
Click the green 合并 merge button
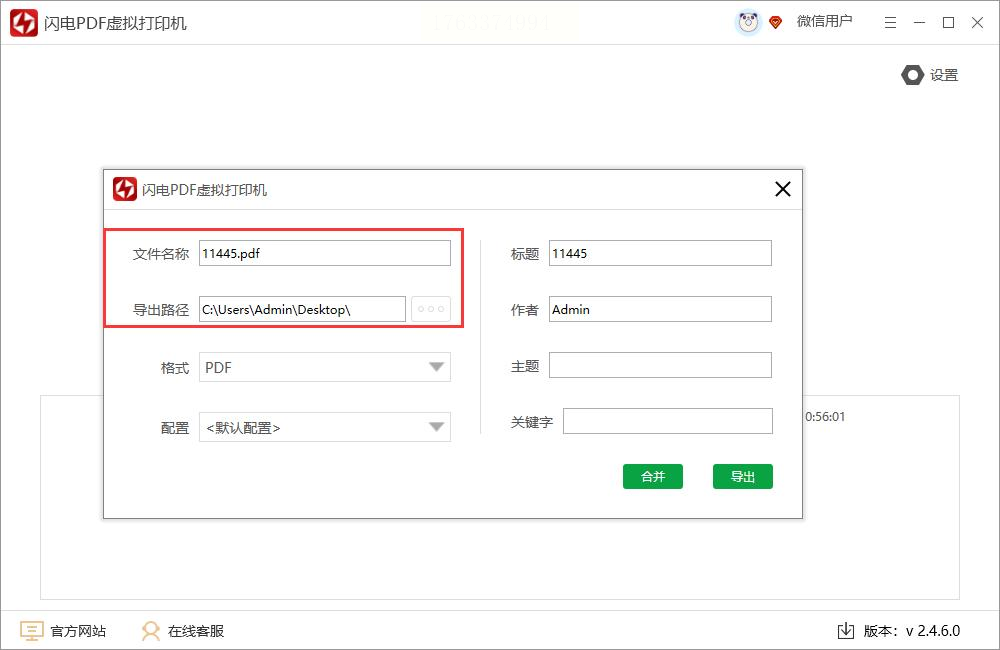pyautogui.click(x=652, y=476)
